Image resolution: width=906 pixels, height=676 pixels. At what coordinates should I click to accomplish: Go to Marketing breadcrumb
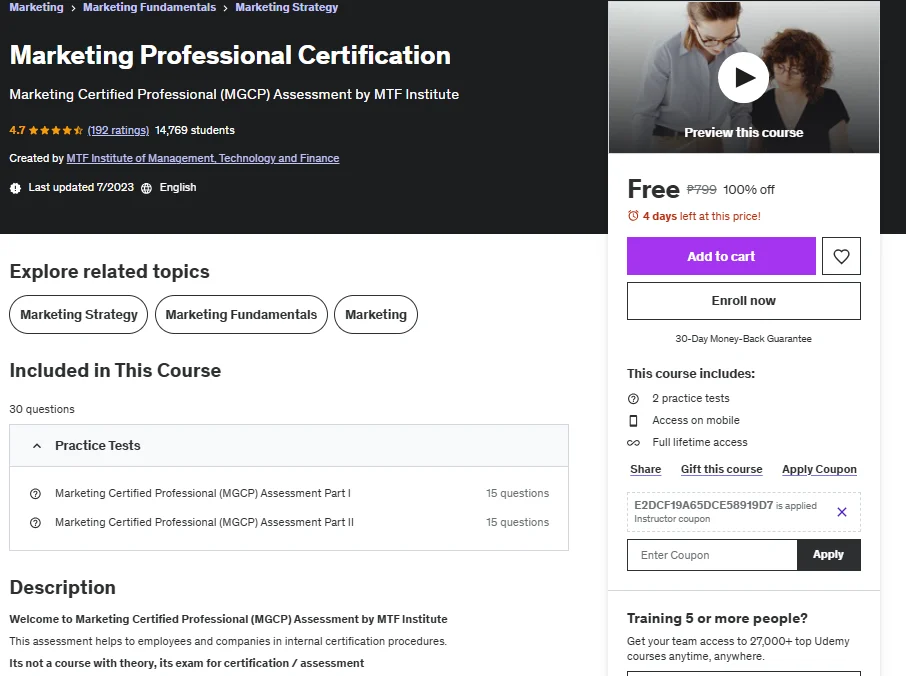pyautogui.click(x=36, y=8)
